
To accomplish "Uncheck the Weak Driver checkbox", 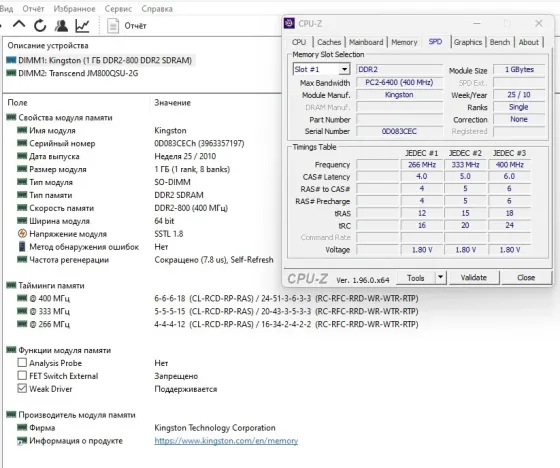I will [x=22, y=388].
